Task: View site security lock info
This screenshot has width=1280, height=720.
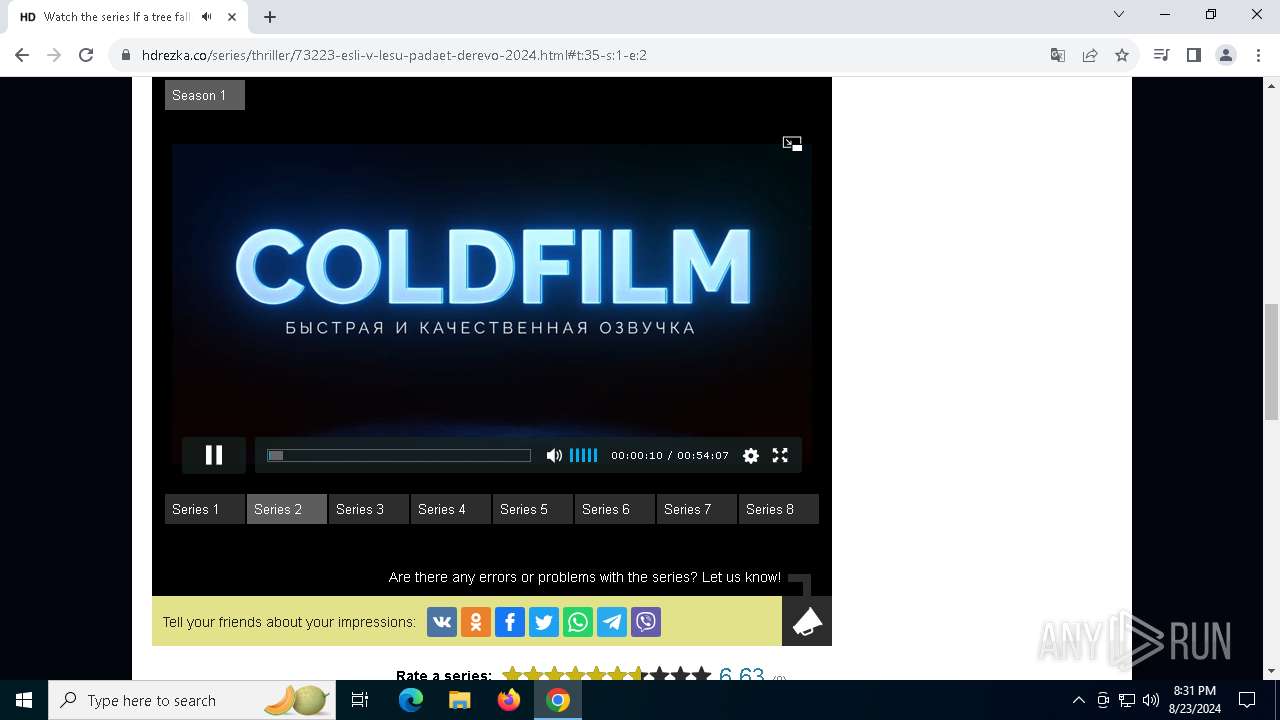Action: pos(126,55)
